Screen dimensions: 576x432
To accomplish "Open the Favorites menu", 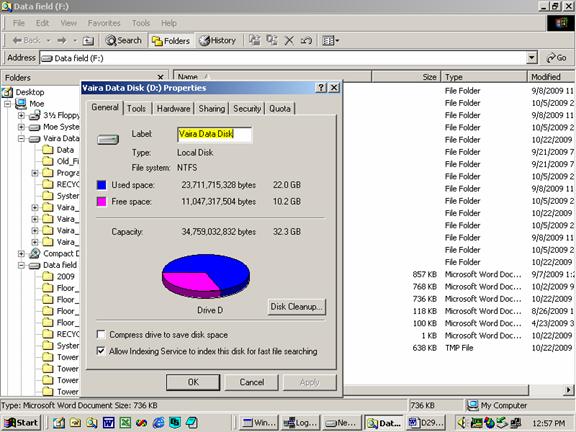I will point(104,23).
